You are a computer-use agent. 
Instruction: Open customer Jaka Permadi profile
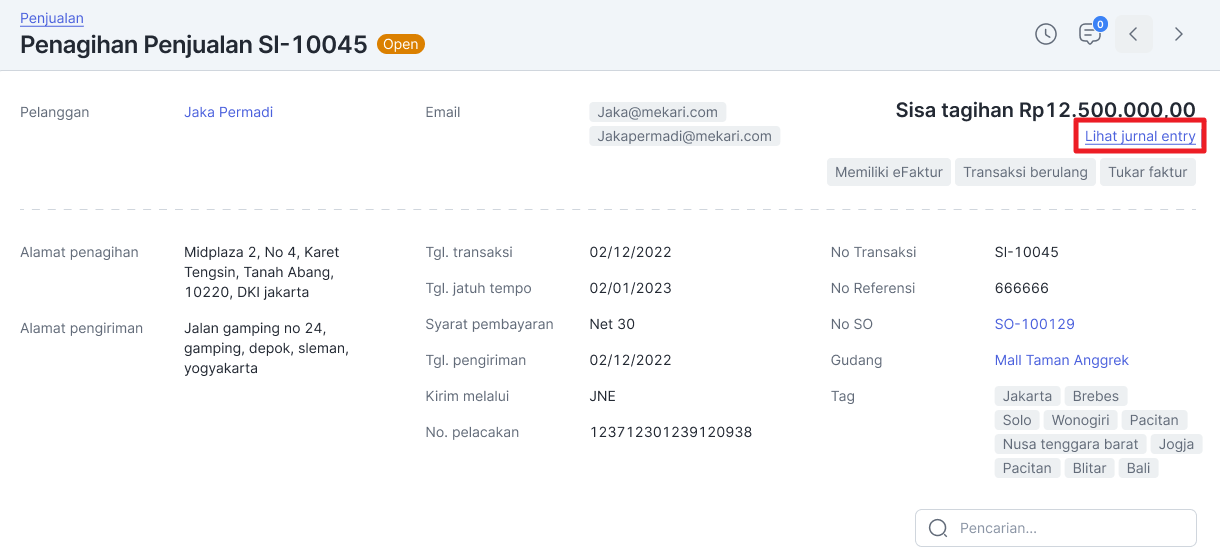click(228, 112)
